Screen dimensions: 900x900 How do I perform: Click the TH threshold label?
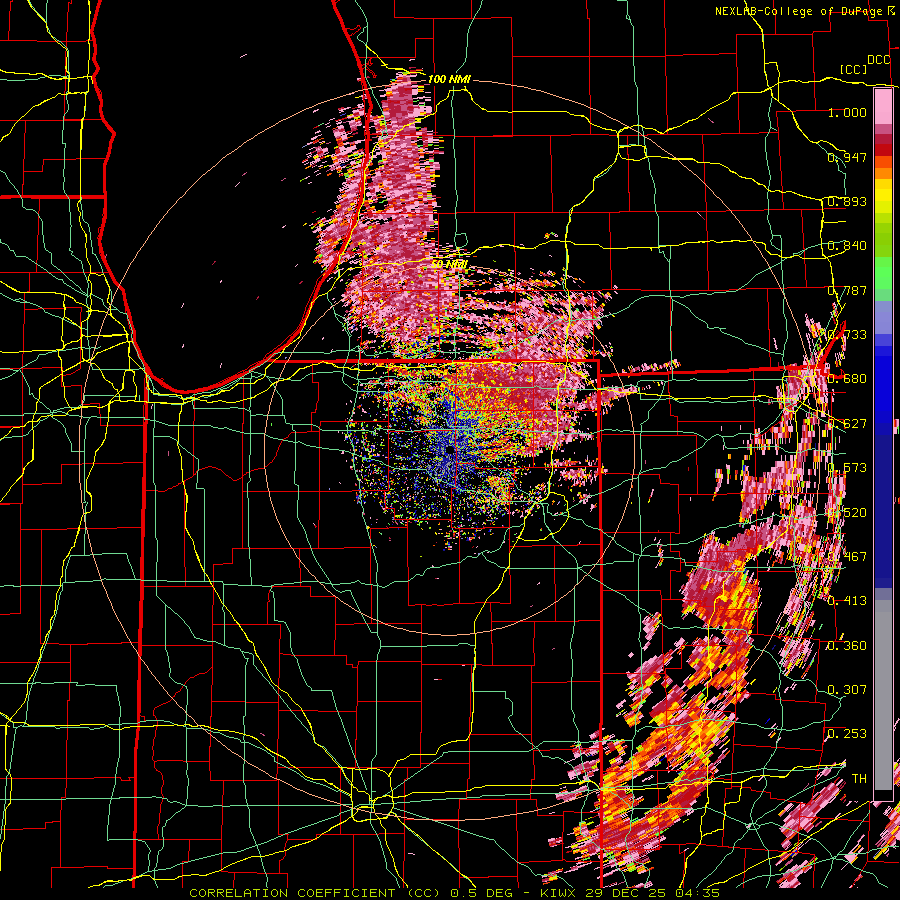pyautogui.click(x=859, y=778)
